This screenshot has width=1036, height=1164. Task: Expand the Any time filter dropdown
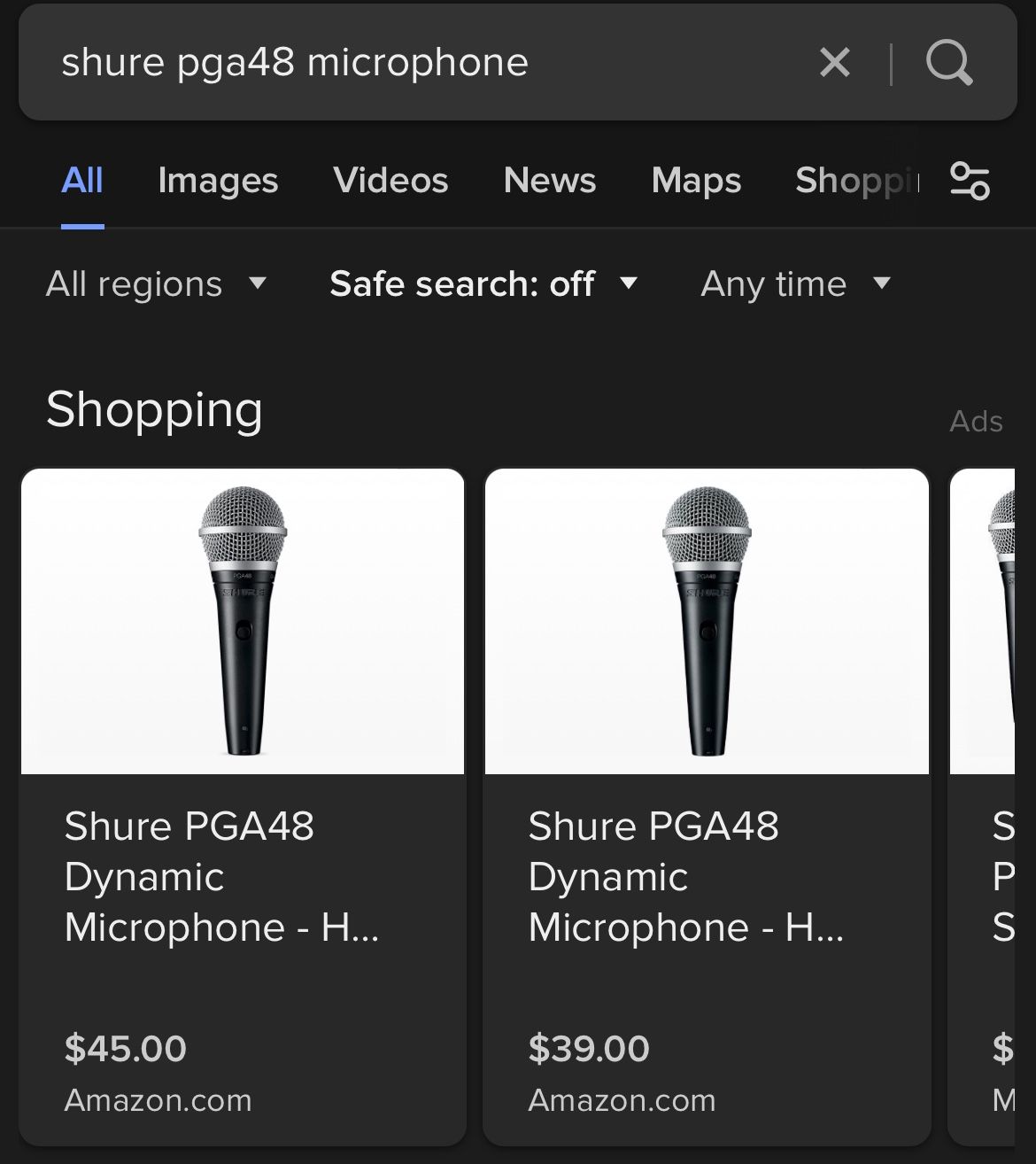(x=795, y=283)
